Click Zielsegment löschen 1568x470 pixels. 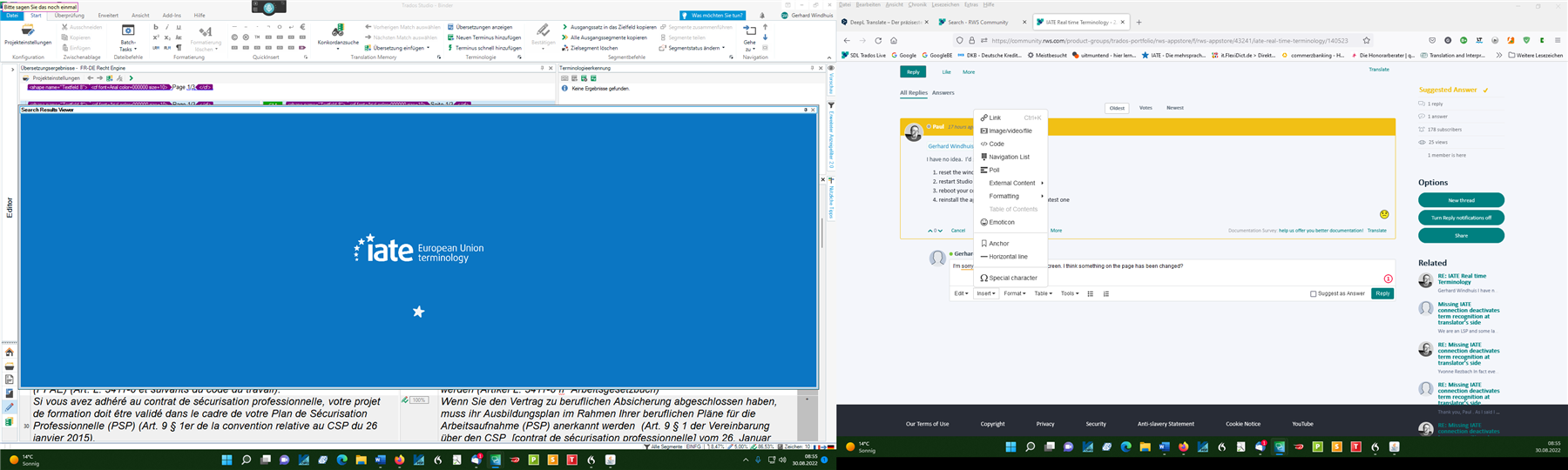(590, 48)
